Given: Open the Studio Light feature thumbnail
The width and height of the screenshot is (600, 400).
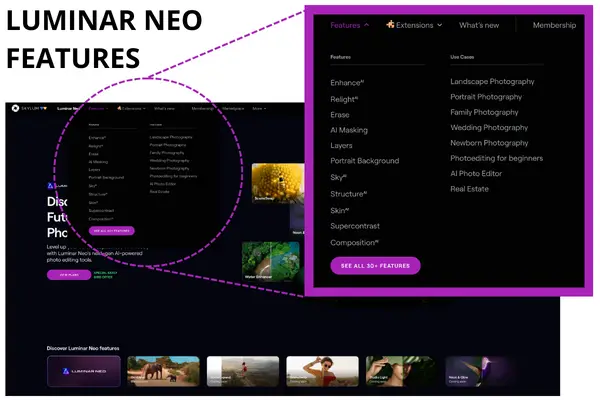Looking at the screenshot, I should coord(401,371).
